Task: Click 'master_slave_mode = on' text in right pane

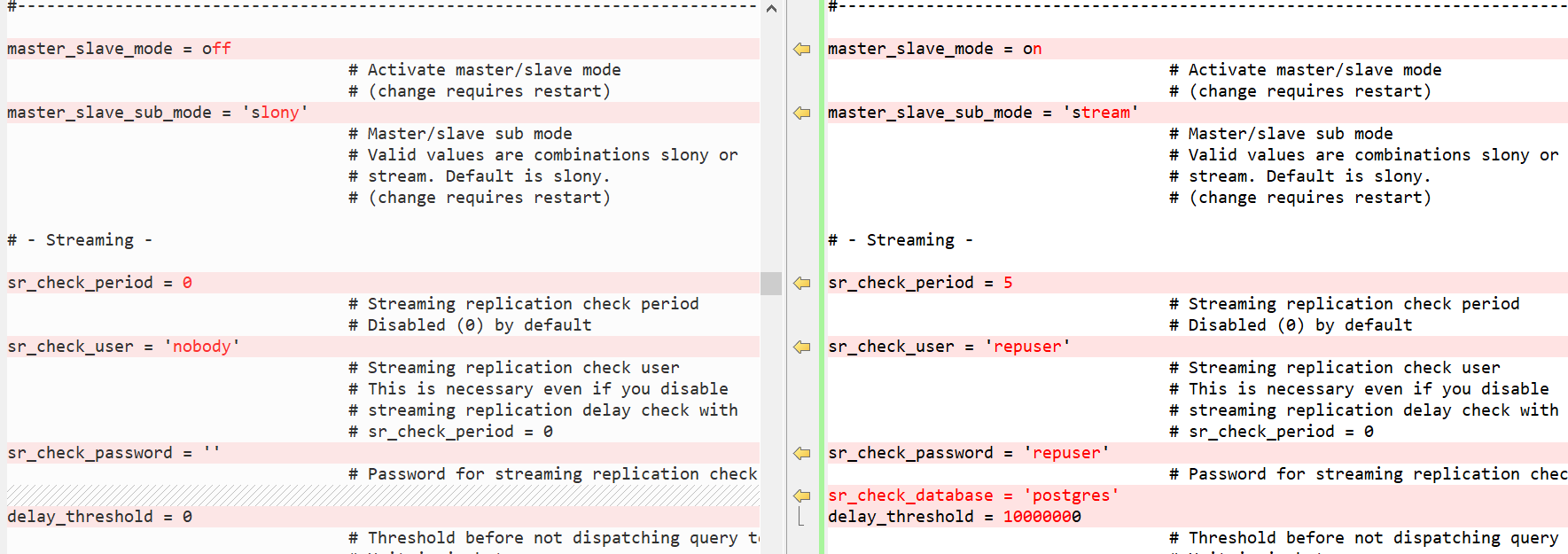Action: click(935, 49)
